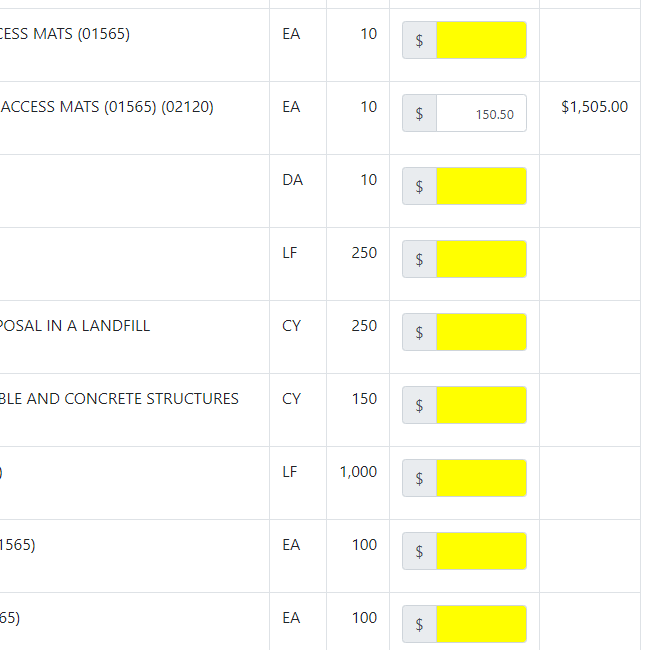The image size is (650, 650).
Task: Click the dollar sign prefix in the DA row
Action: click(420, 186)
